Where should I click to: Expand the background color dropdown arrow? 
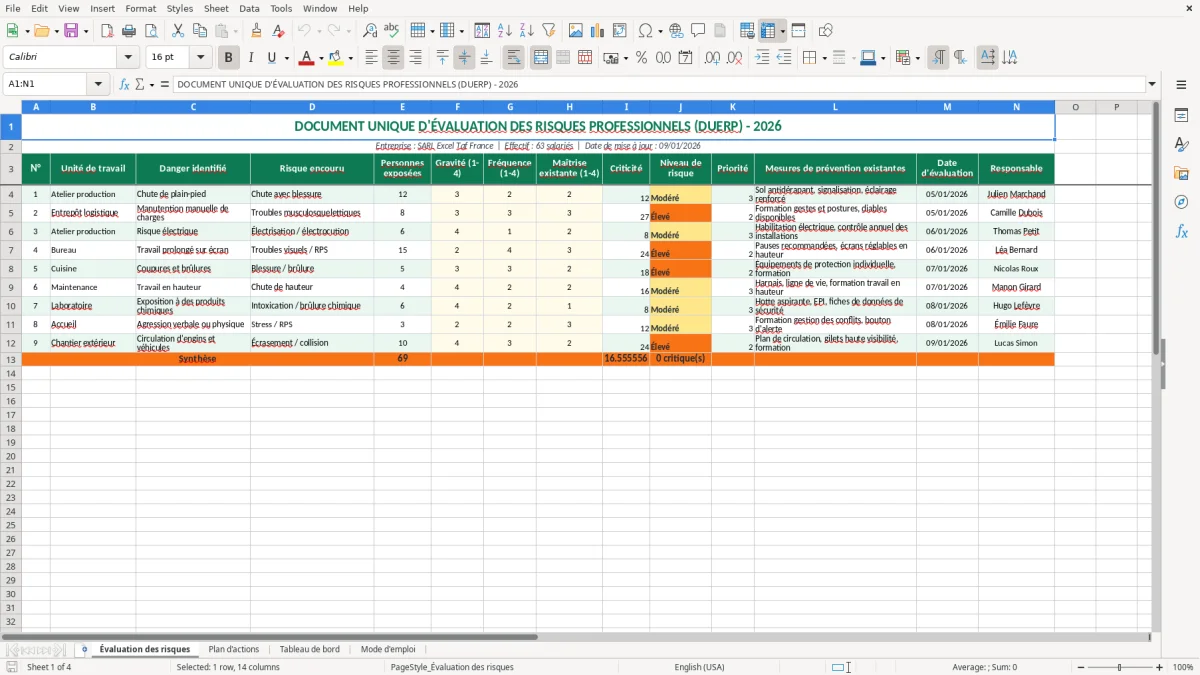tap(351, 58)
